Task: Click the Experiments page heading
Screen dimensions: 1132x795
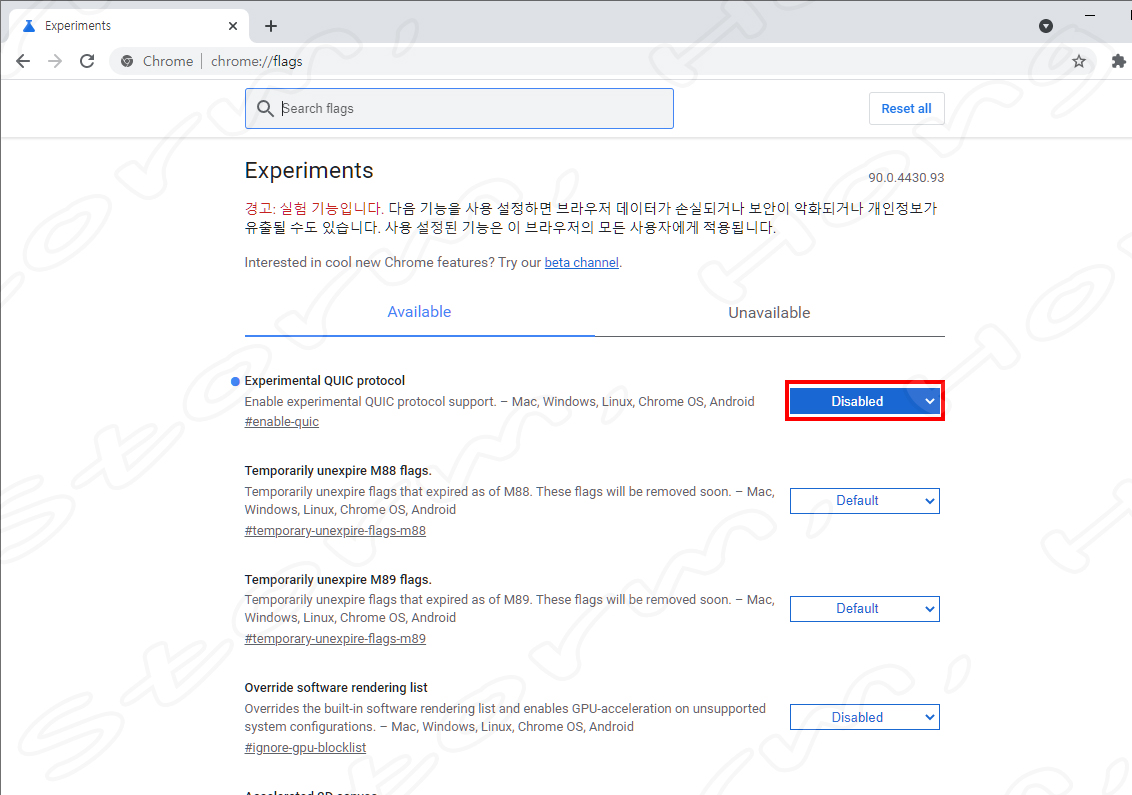Action: pos(309,170)
